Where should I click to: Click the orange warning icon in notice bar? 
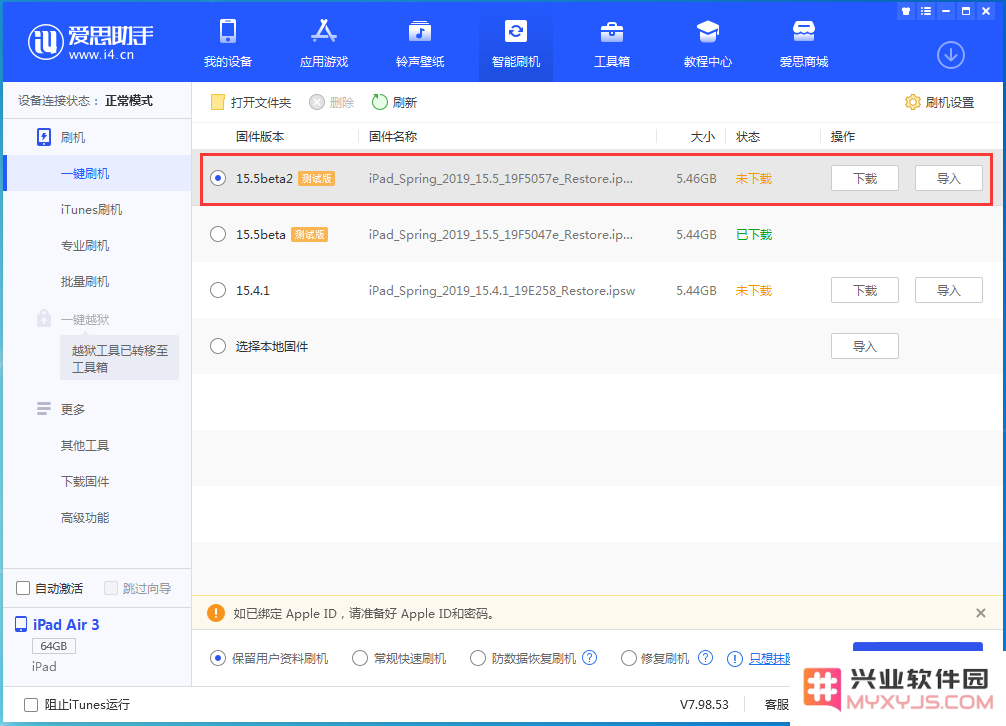pyautogui.click(x=216, y=613)
